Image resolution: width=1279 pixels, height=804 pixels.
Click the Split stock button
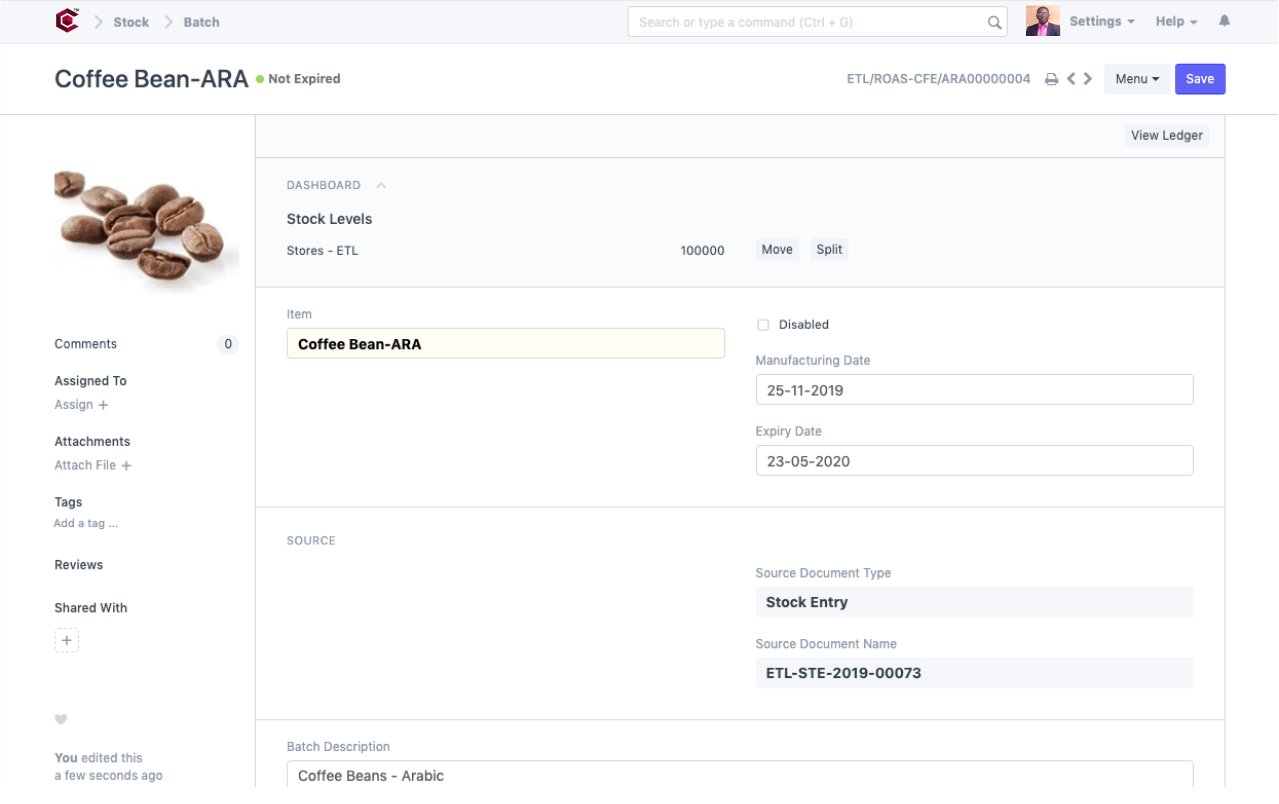828,249
